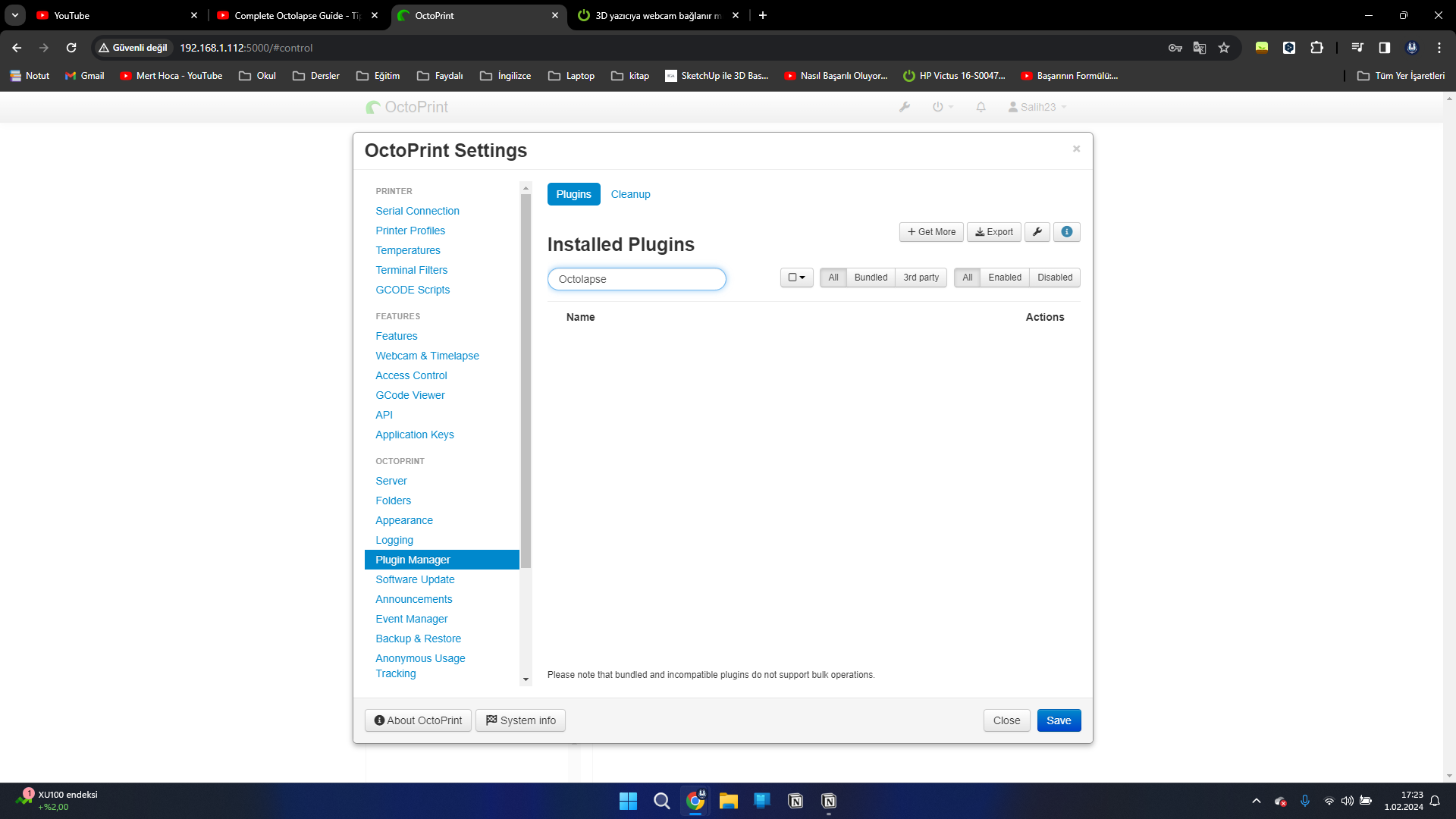Viewport: 1456px width, 819px height.
Task: Click the bookmark star in address bar
Action: point(1224,48)
